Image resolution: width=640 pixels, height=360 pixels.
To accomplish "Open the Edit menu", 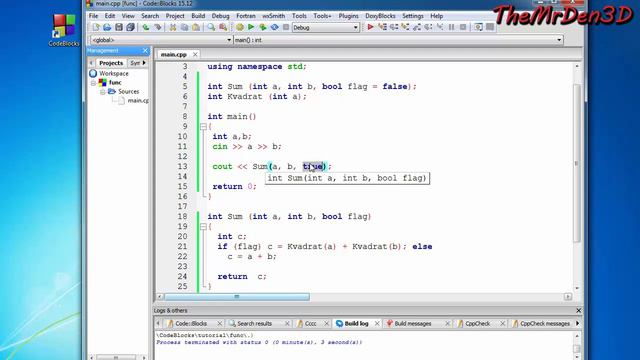I will (110, 16).
